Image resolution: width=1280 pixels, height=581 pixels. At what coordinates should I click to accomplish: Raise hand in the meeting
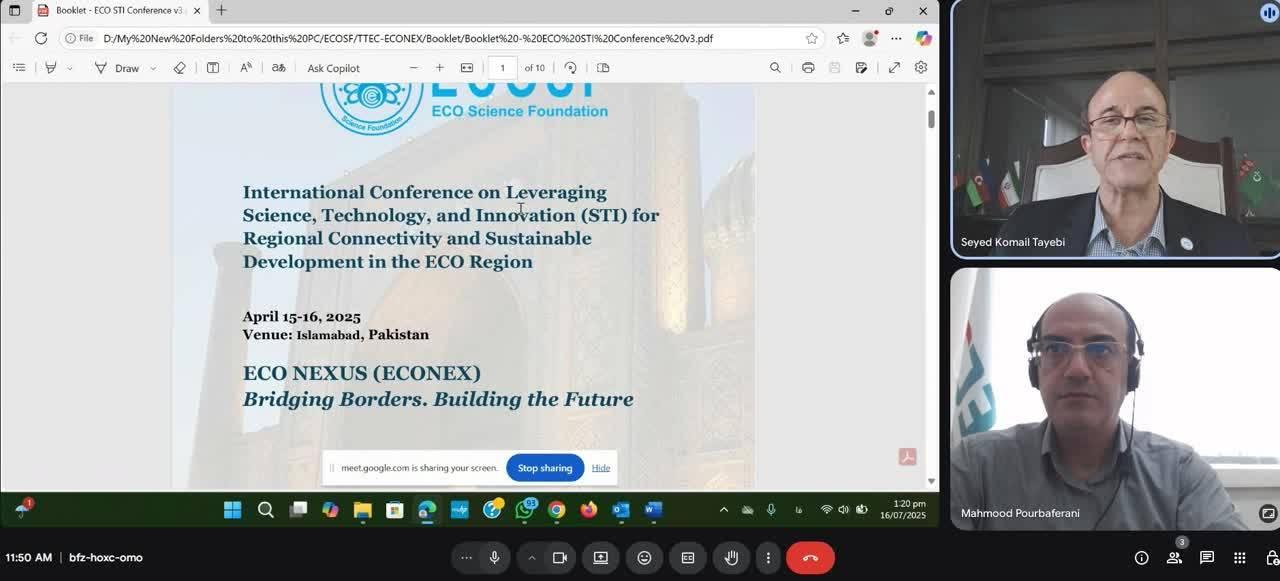pos(731,558)
